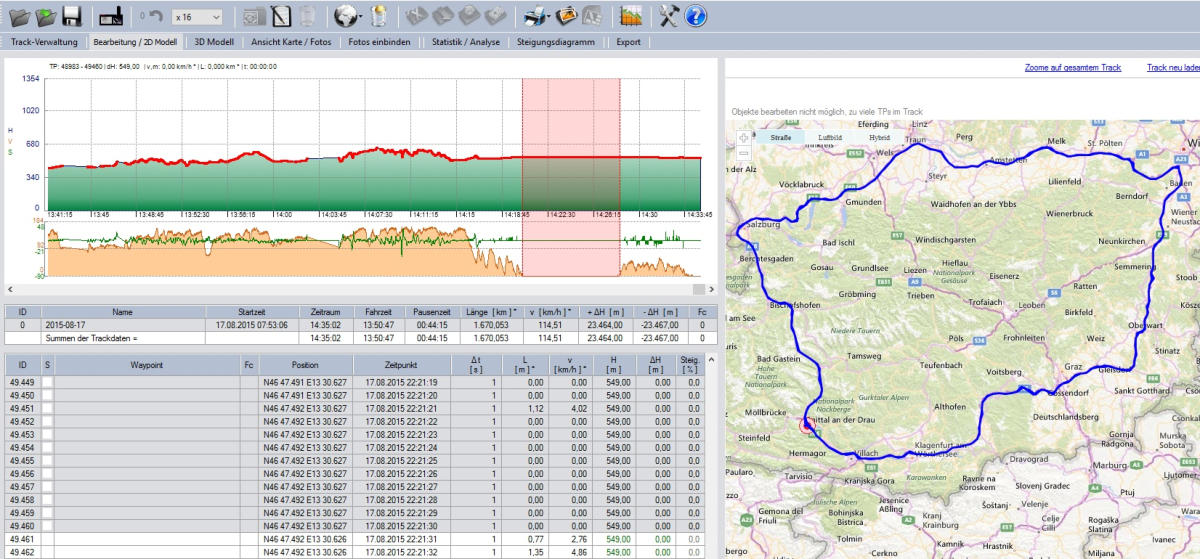The image size is (1200, 559).
Task: Zoom in the map with the plus button
Action: (x=742, y=136)
